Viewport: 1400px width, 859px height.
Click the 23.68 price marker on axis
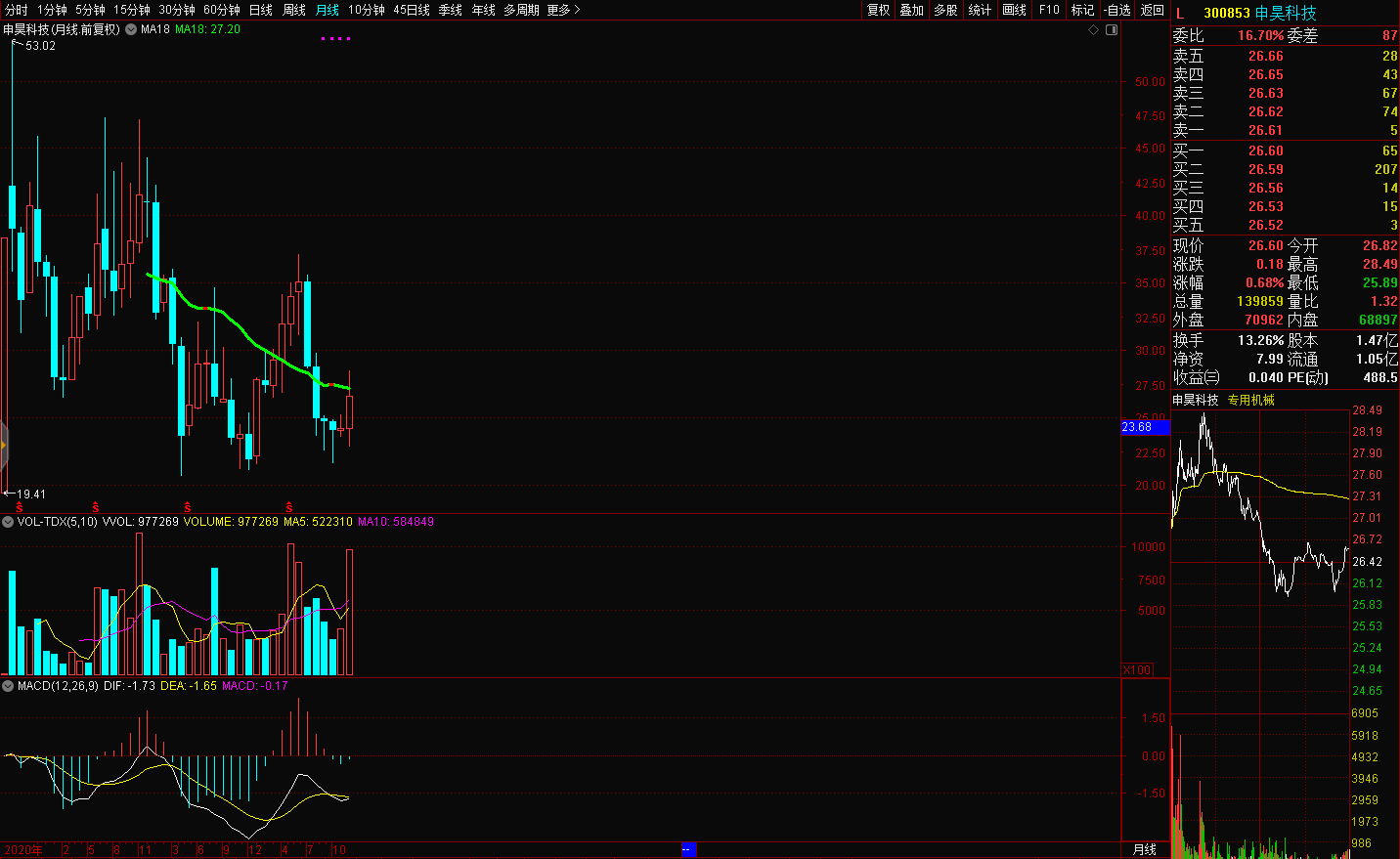[1145, 427]
